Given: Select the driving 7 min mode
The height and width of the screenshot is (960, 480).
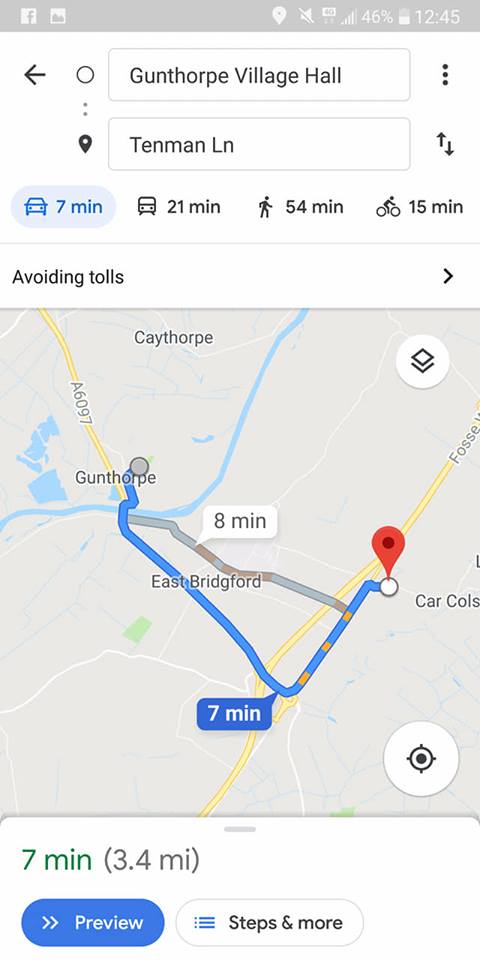Looking at the screenshot, I should tap(63, 207).
